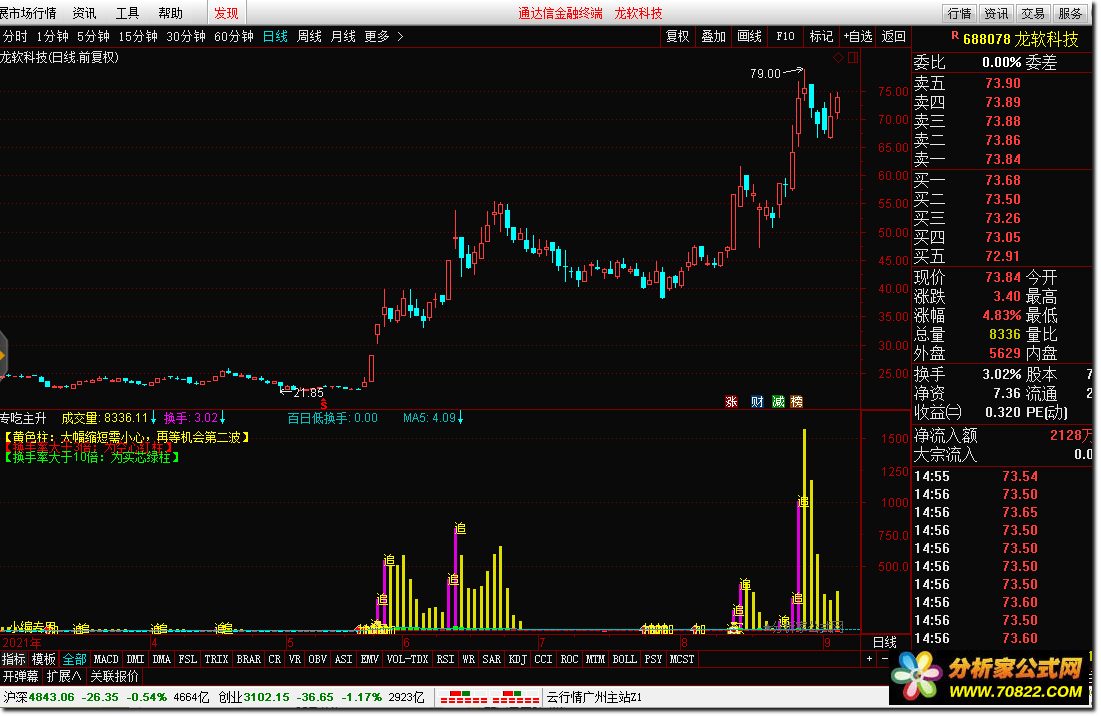Select the 60分钟 timeframe
1101x716 pixels.
233,37
